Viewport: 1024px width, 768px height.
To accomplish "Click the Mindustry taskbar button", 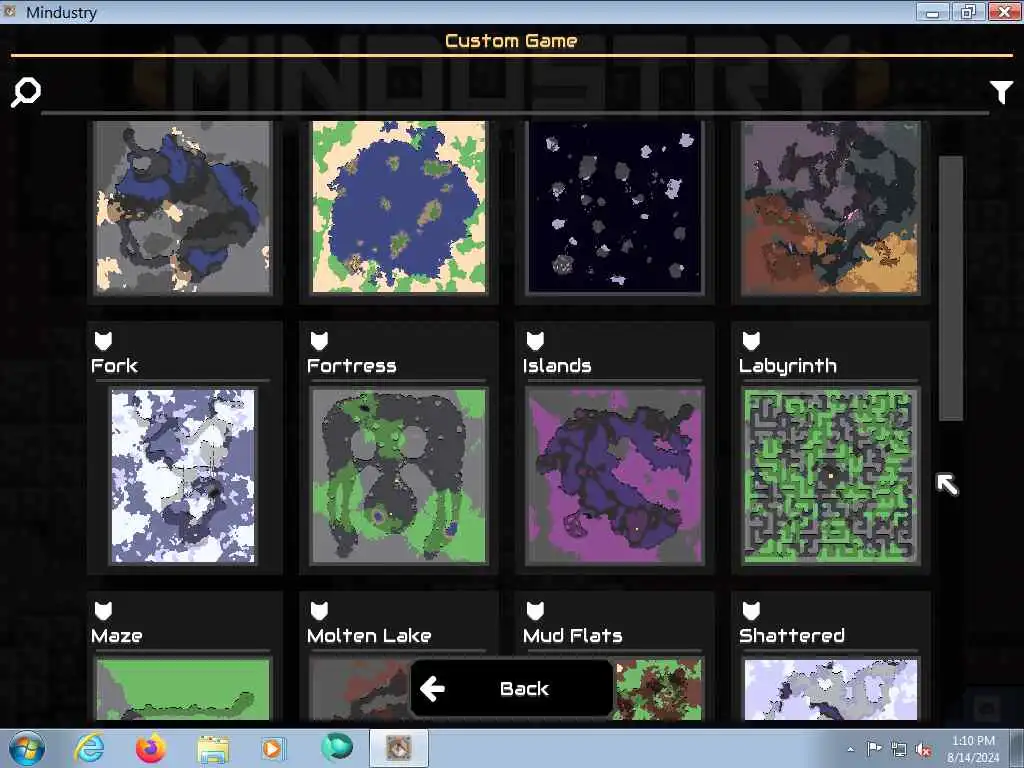I will (x=399, y=748).
